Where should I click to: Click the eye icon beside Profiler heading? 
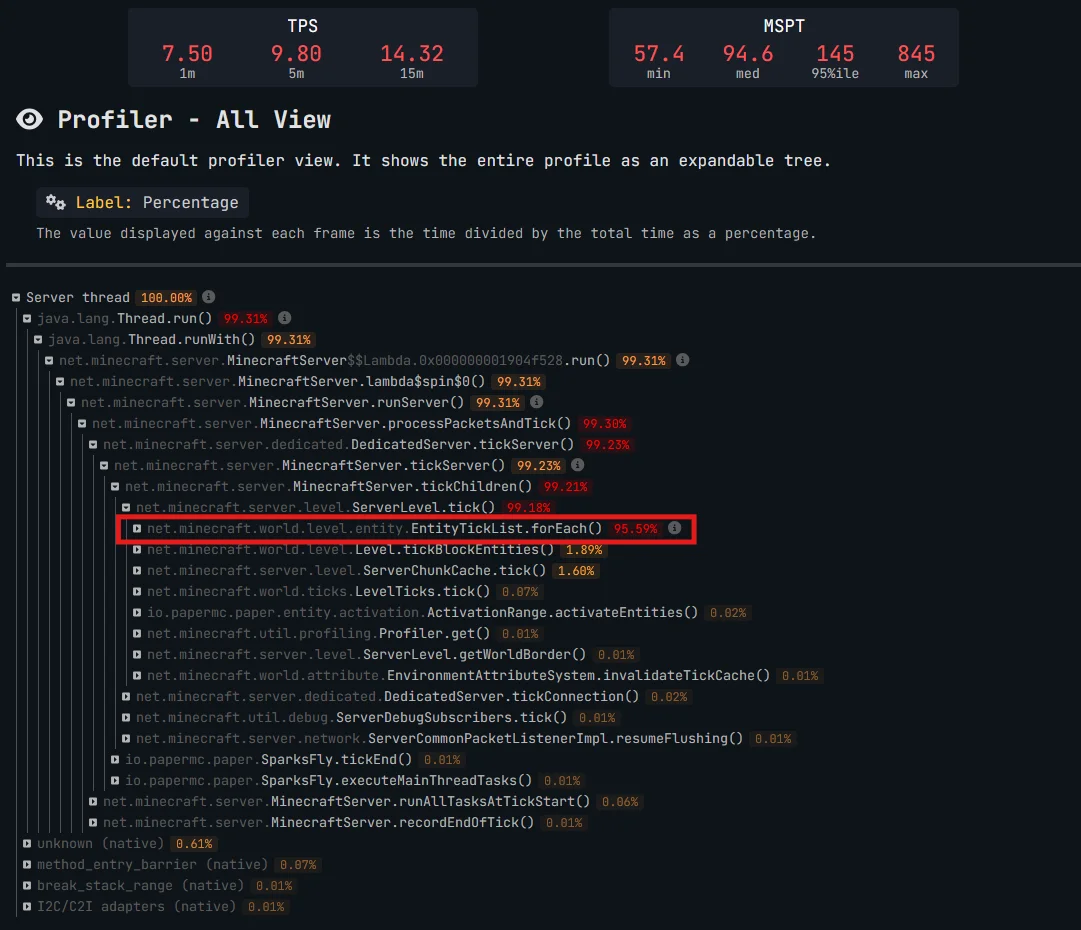(x=29, y=119)
